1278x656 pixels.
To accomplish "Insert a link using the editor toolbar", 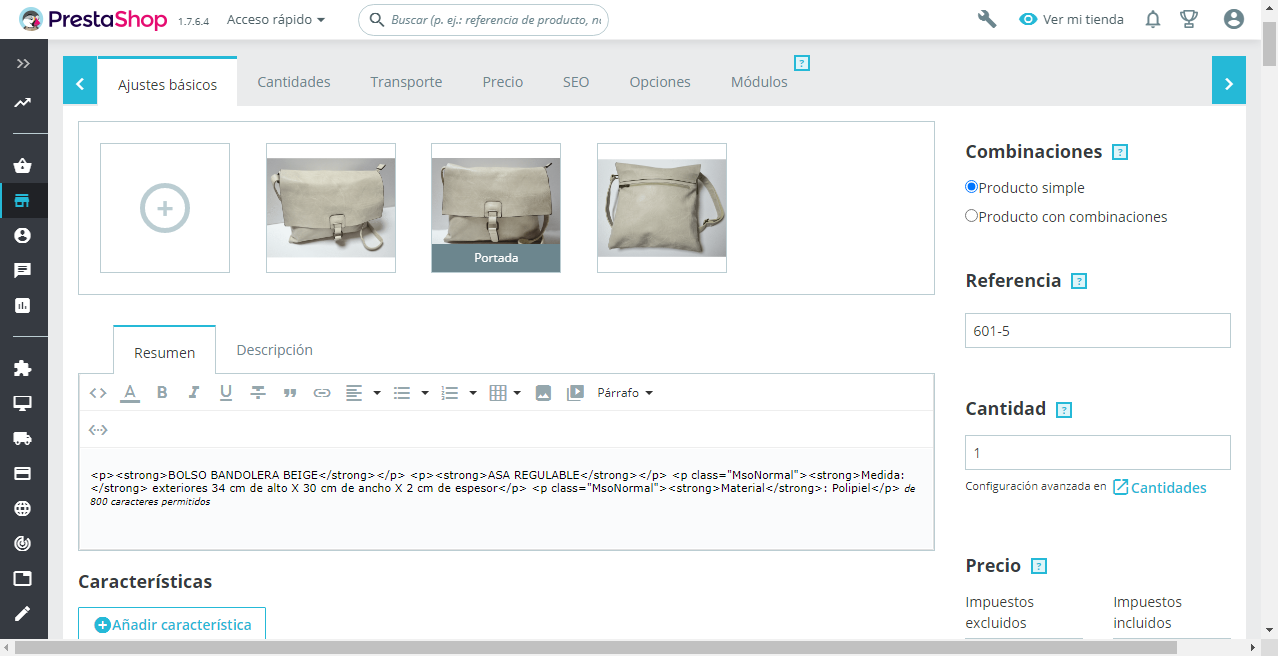I will coord(322,393).
